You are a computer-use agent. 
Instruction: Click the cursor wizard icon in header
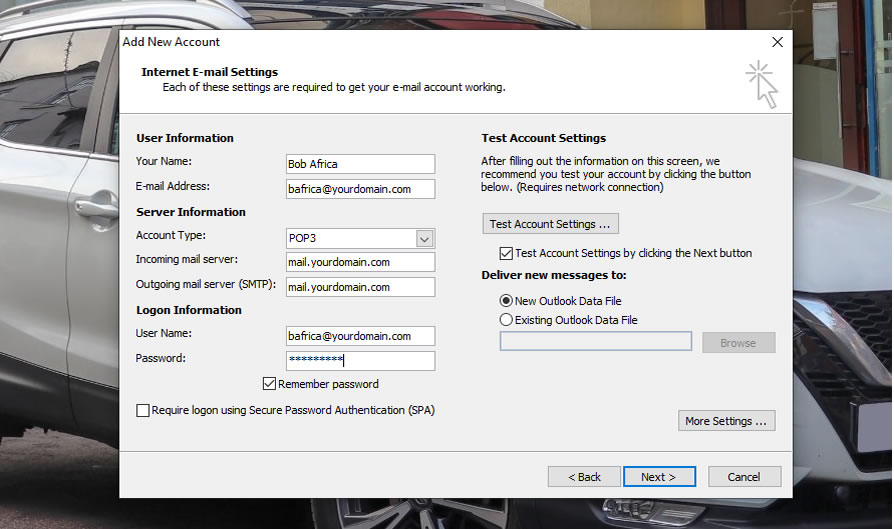point(762,84)
